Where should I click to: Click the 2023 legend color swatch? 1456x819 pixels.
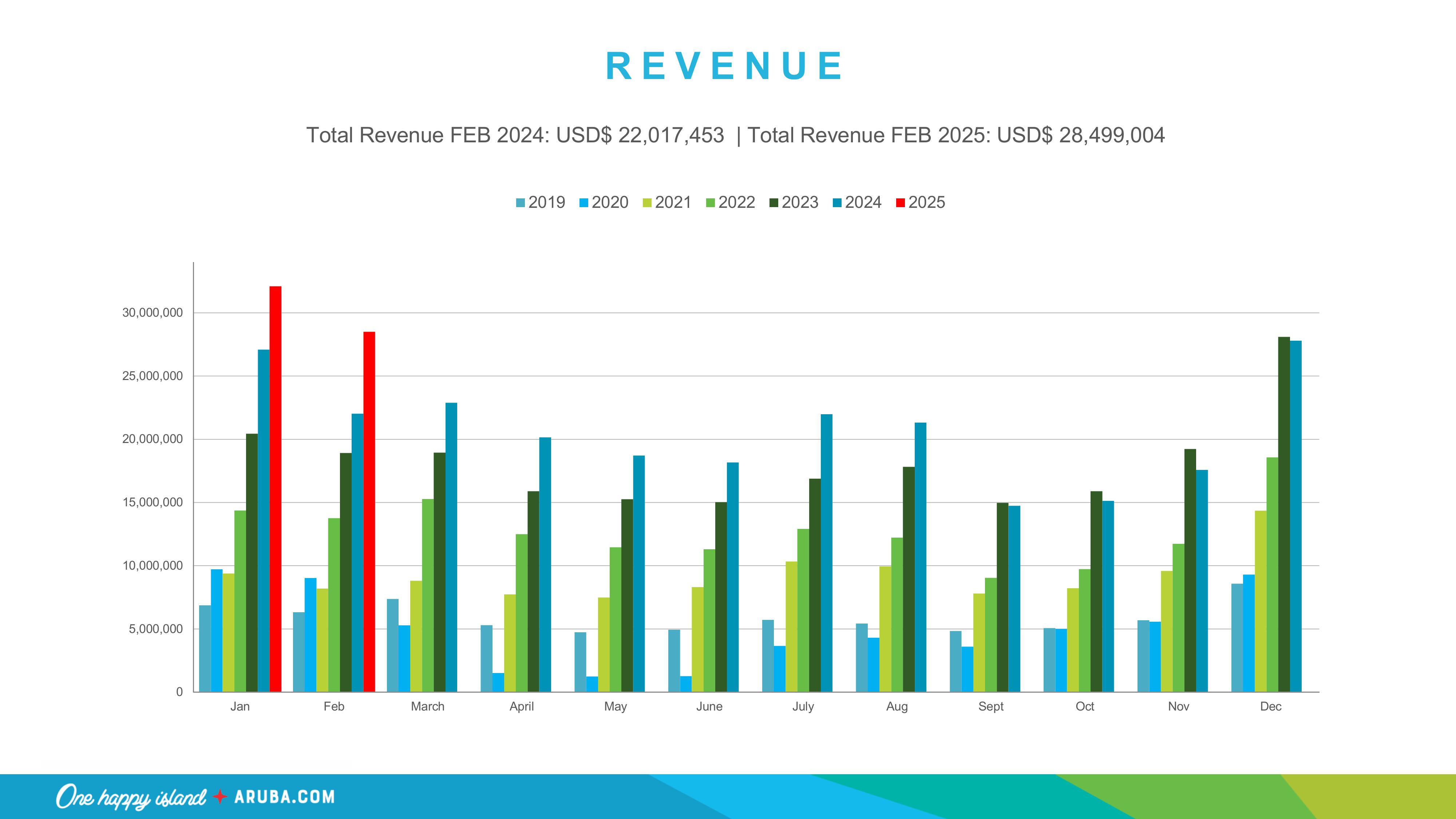point(774,203)
